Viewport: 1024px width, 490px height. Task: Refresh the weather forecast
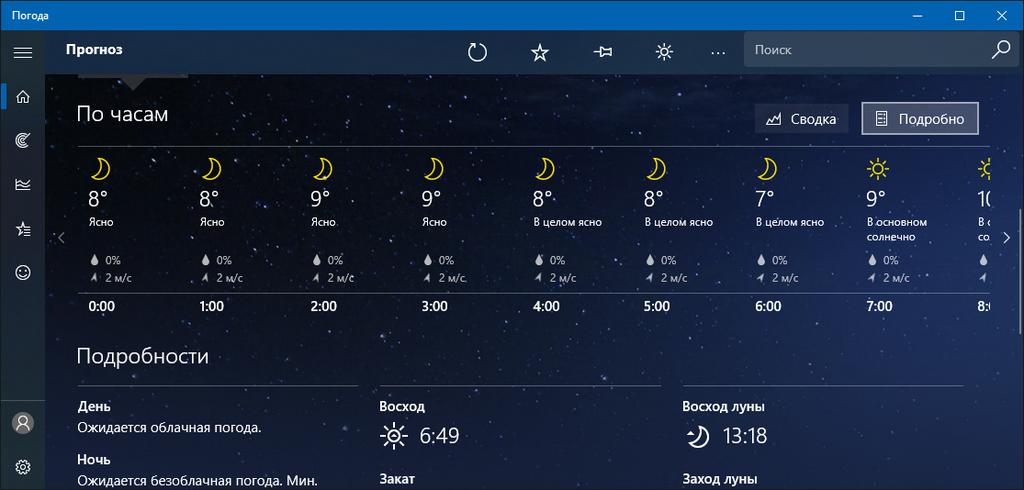[477, 52]
